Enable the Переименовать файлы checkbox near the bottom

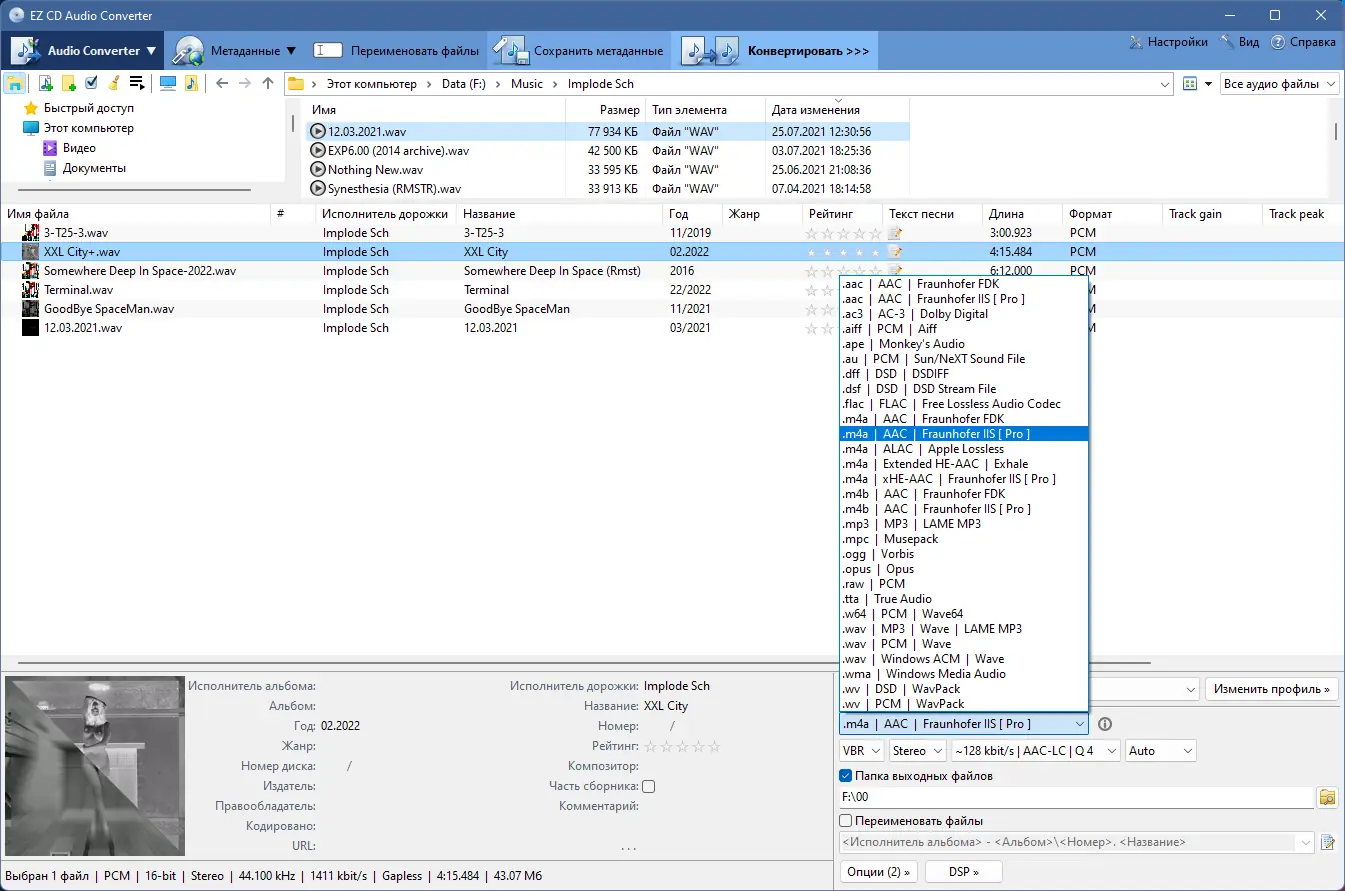pos(846,821)
